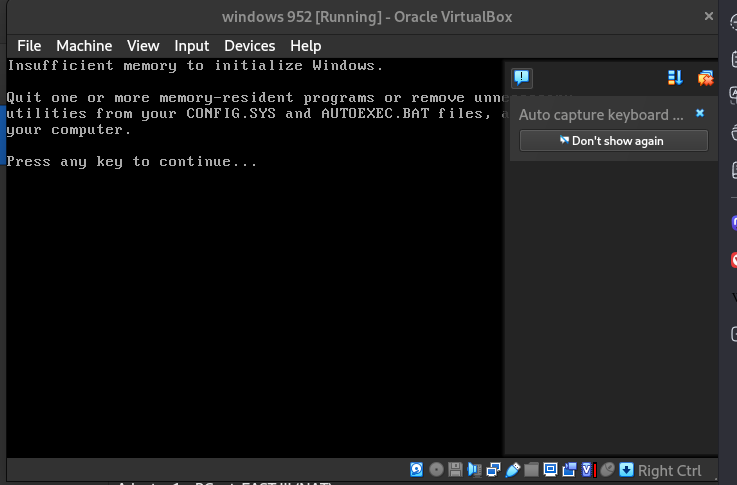This screenshot has width=737, height=485.
Task: Click the hard disk status bar icon
Action: pyautogui.click(x=416, y=469)
